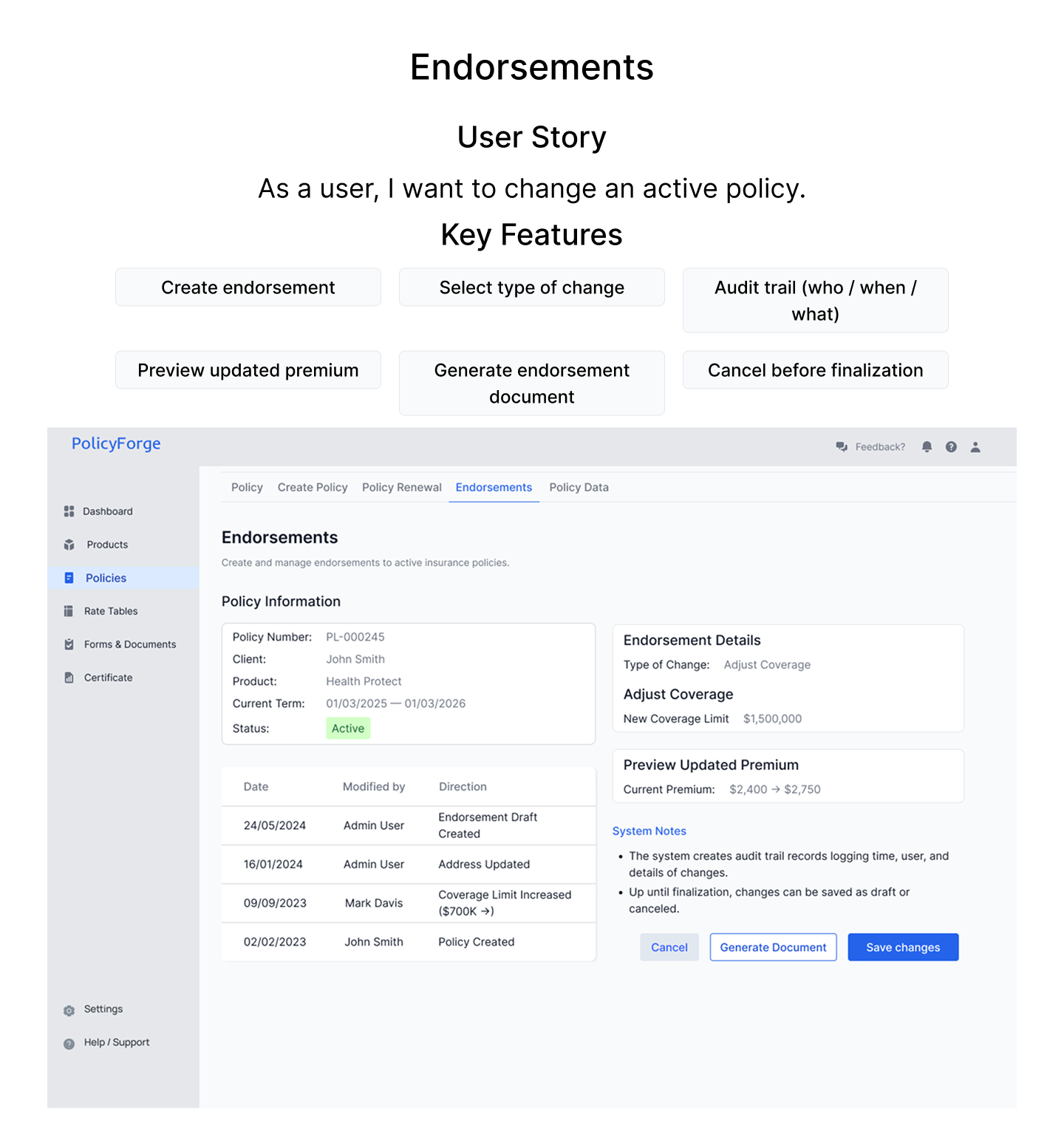Click the Forms & Documents clipboard icon

coord(69,644)
